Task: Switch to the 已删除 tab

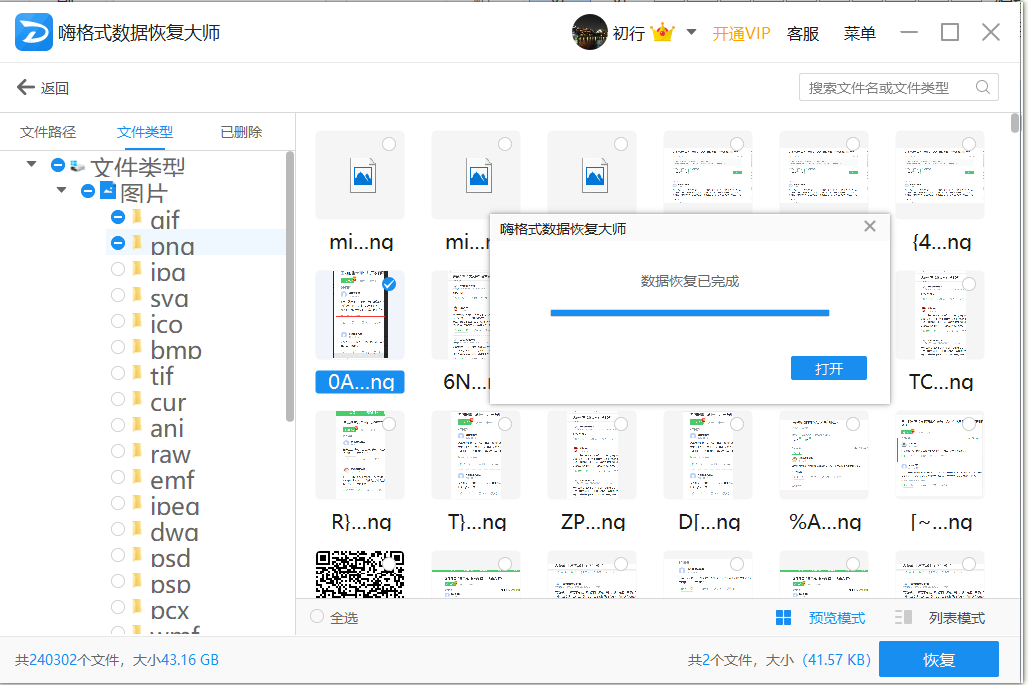Action: [x=241, y=132]
